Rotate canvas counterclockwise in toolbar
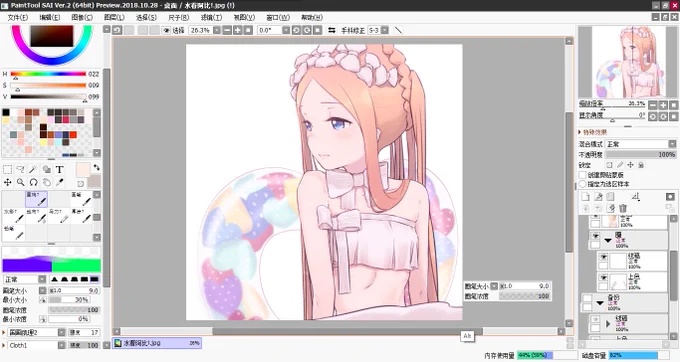Image resolution: width=680 pixels, height=362 pixels. click(x=297, y=30)
